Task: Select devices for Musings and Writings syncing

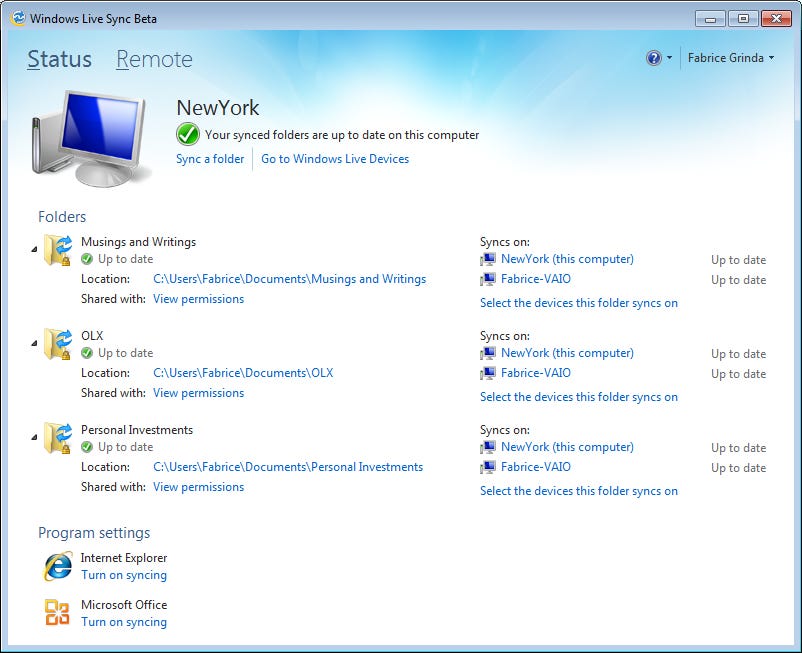Action: (579, 303)
